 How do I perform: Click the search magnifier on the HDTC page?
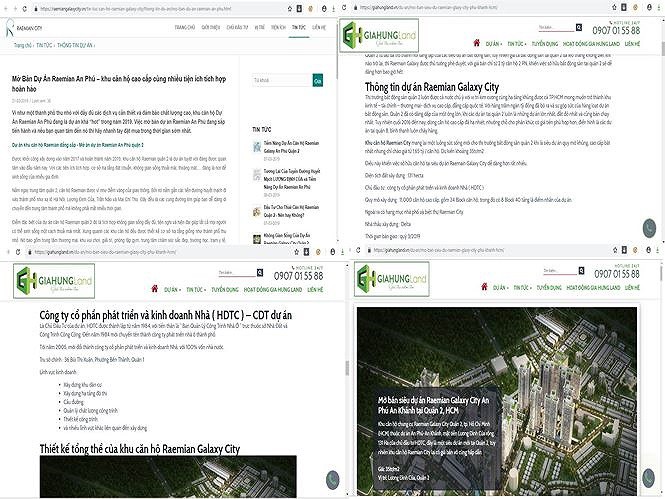click(x=260, y=273)
